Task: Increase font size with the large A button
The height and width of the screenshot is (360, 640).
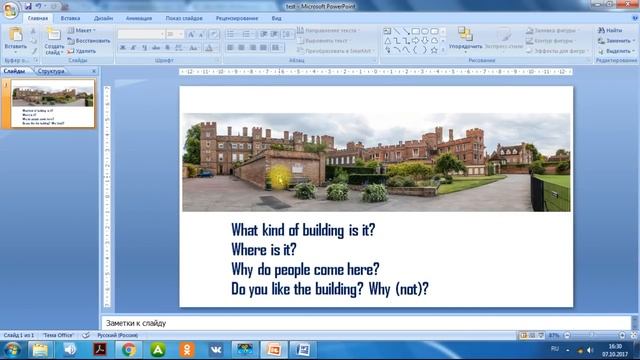Action: [x=191, y=35]
